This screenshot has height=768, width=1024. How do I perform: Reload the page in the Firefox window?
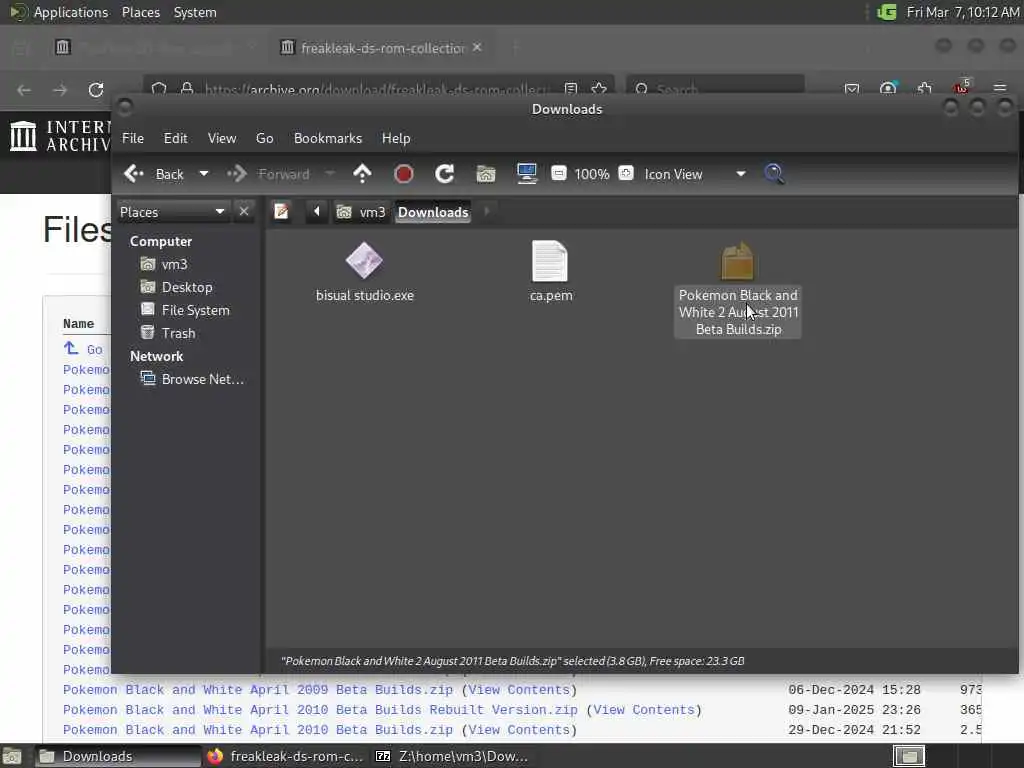click(96, 89)
